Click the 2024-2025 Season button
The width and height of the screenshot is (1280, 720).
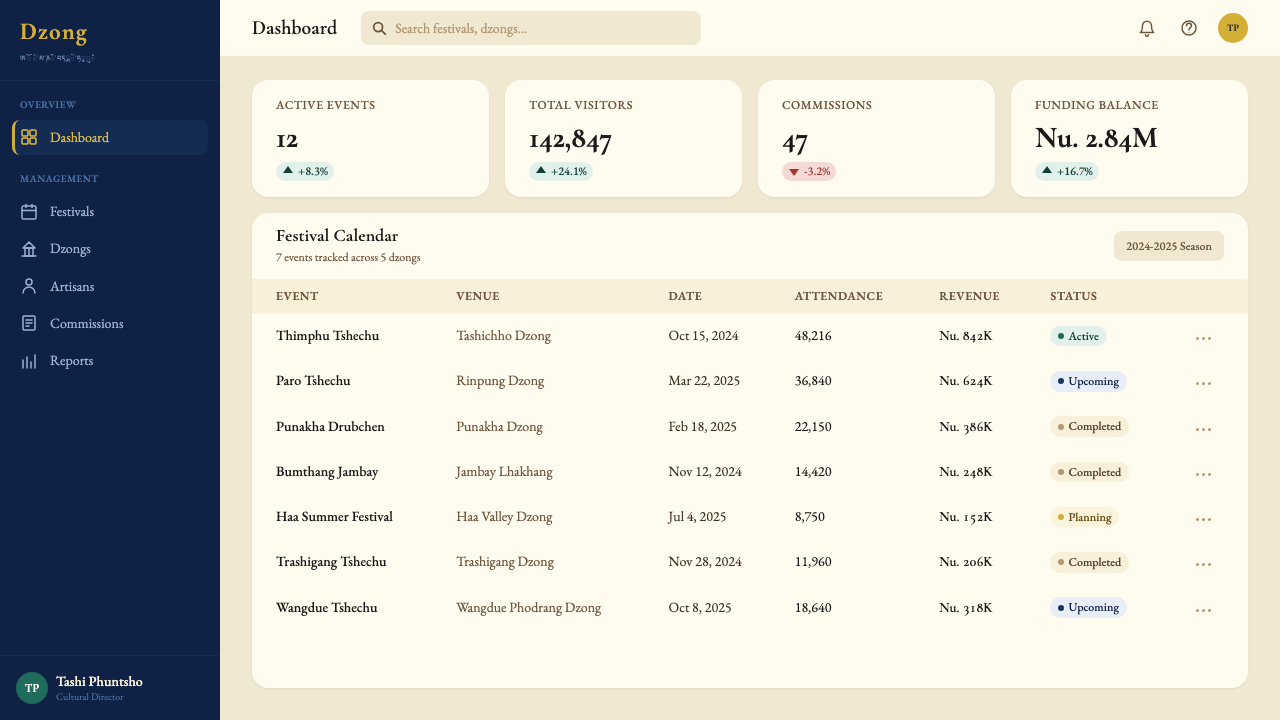click(x=1169, y=246)
